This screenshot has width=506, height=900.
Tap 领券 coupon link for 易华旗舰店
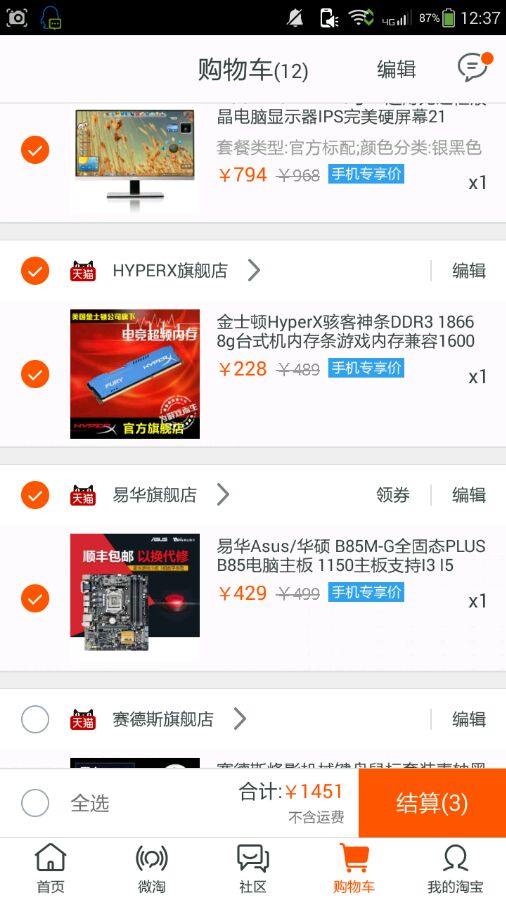pyautogui.click(x=393, y=495)
